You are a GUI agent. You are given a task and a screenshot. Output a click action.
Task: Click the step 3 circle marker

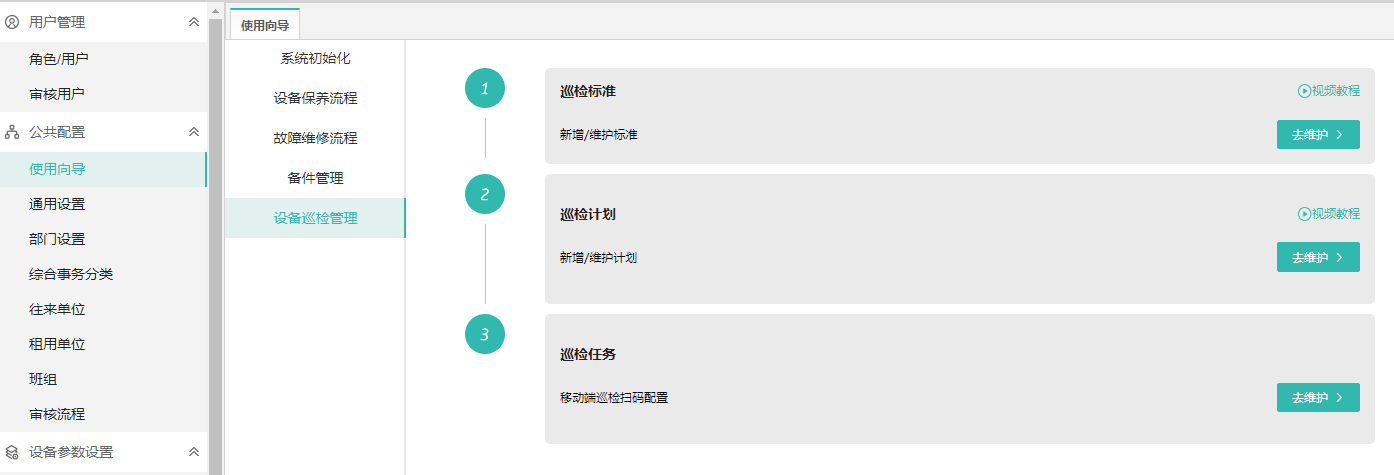pos(485,334)
